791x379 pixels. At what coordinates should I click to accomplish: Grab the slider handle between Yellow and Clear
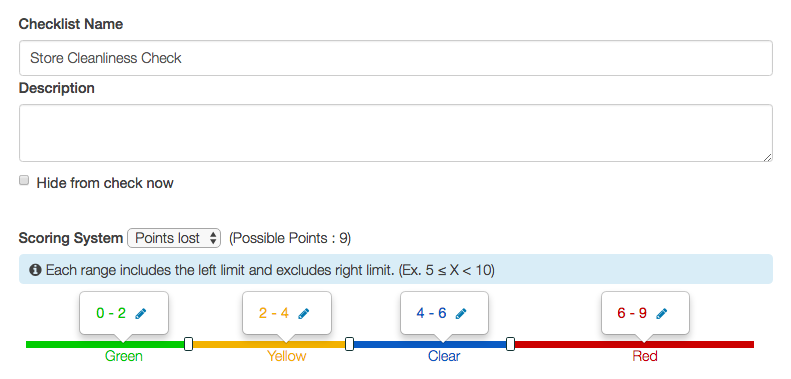click(349, 344)
